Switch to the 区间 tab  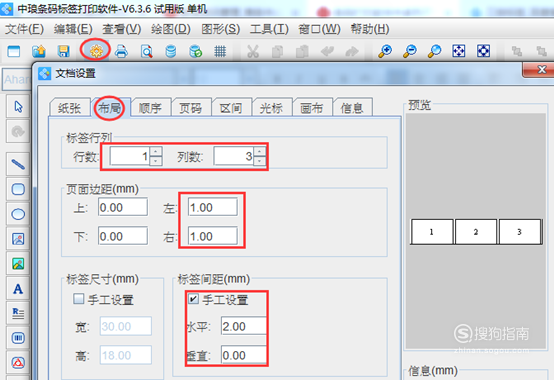pos(231,108)
